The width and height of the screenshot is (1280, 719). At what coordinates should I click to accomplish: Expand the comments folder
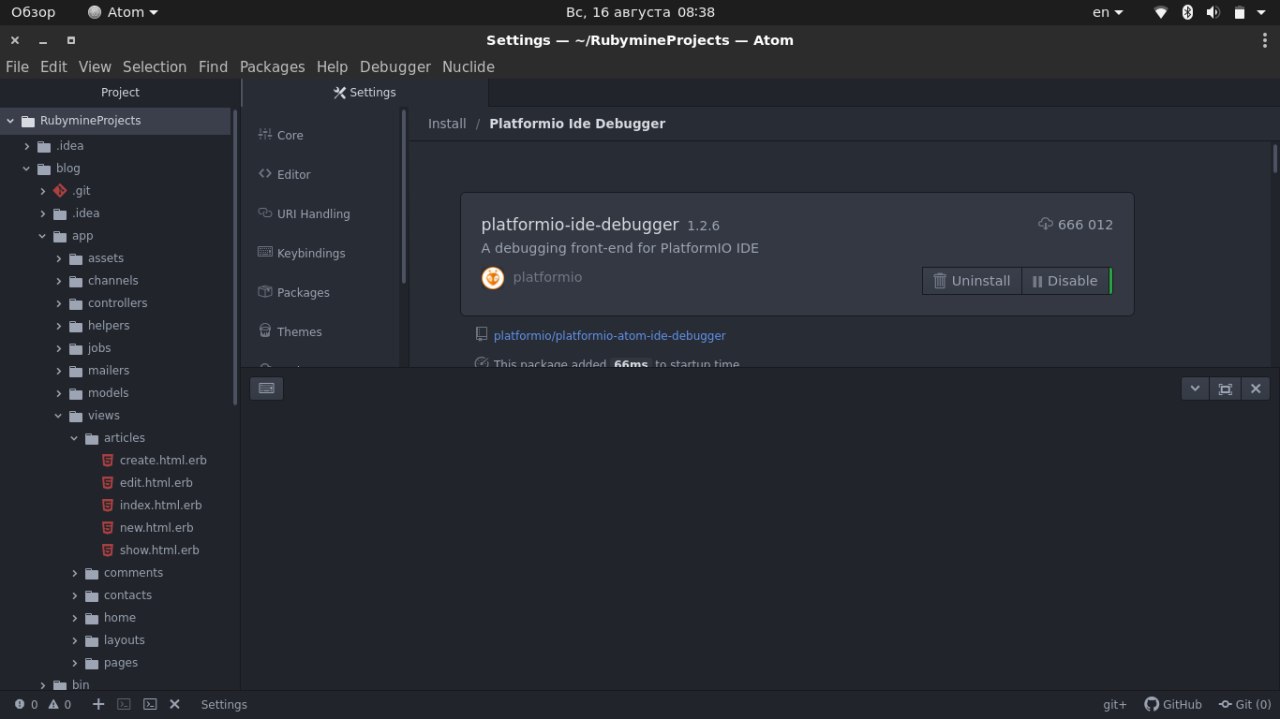pos(75,573)
